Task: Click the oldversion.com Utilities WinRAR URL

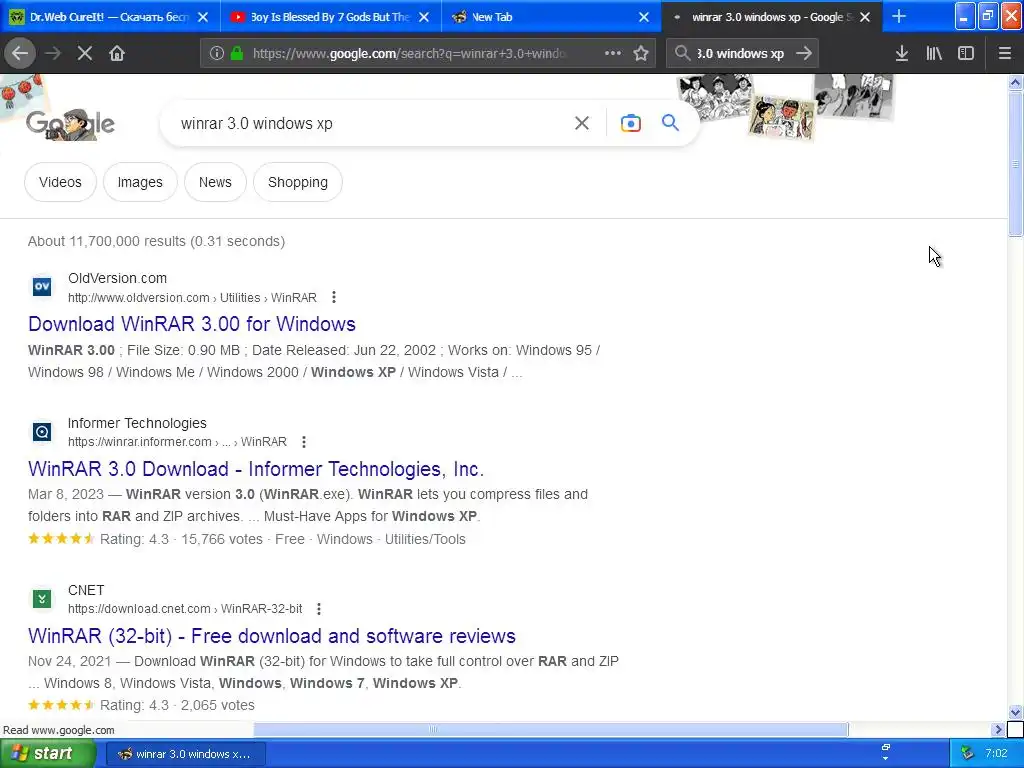Action: 192,298
